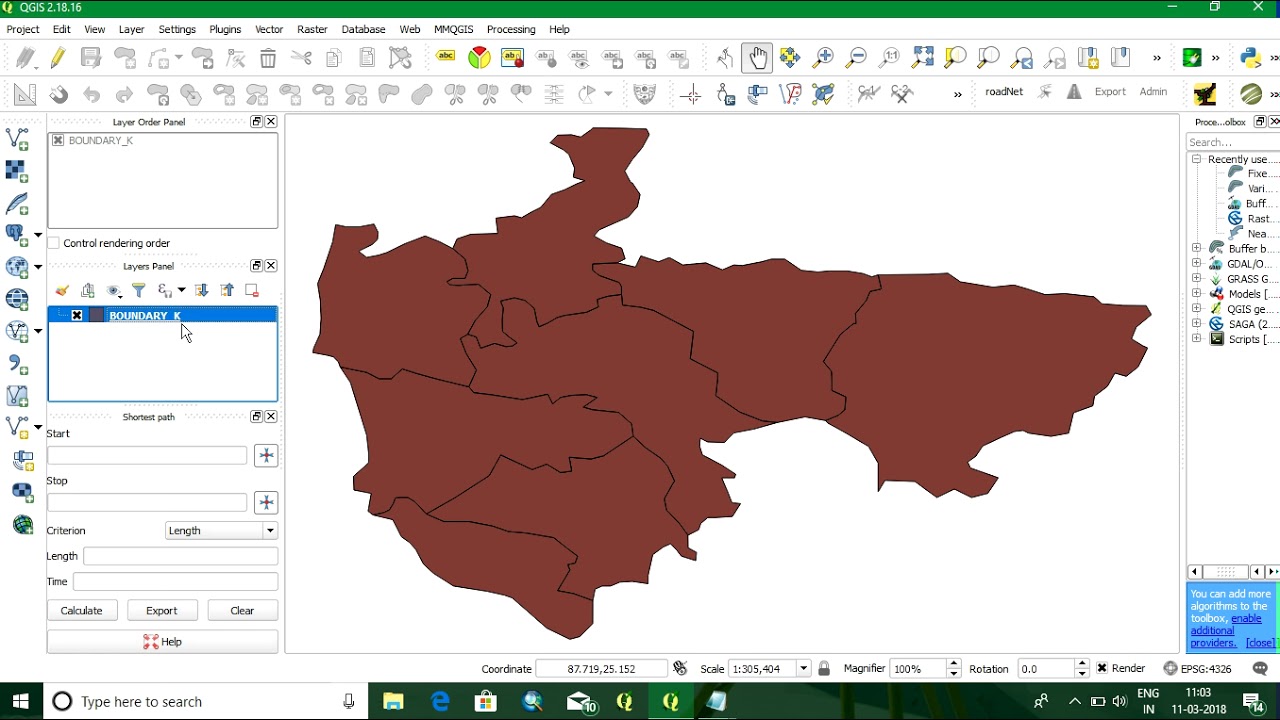This screenshot has height=720, width=1280.
Task: Click the Clear button in Shortest path
Action: coord(242,611)
